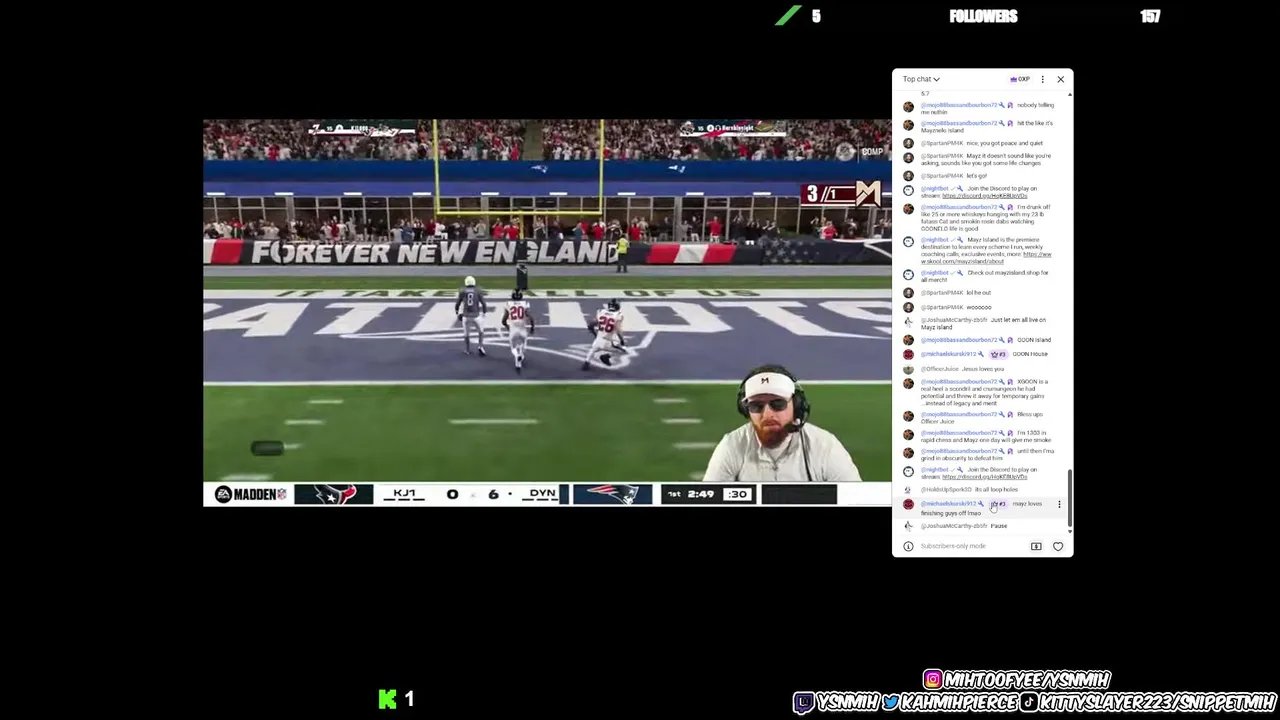Click @JoshuaMcCarthy's username on the 'Pause' message

click(x=953, y=526)
